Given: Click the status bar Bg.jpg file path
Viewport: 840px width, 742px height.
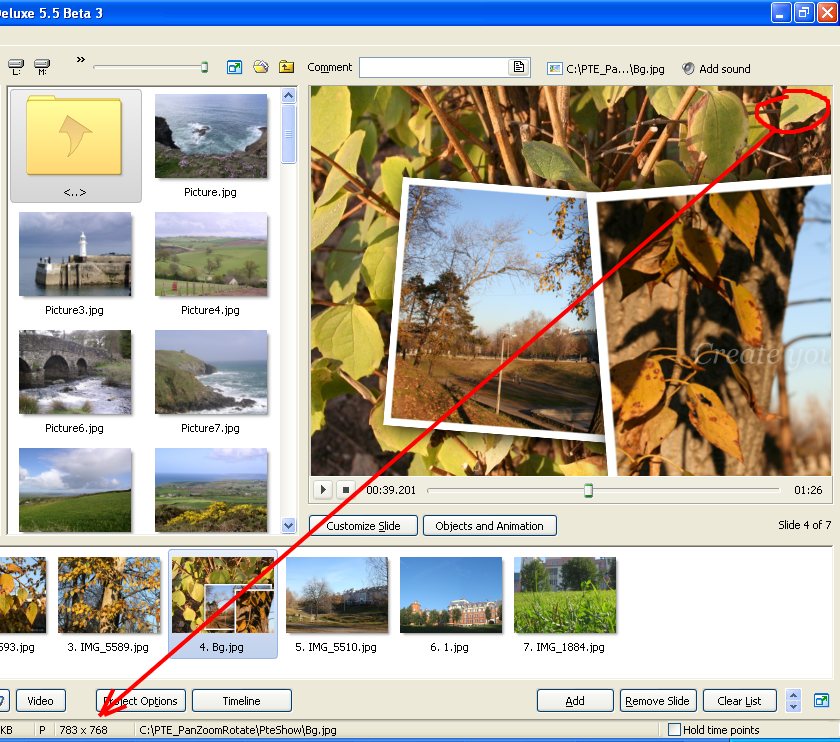Looking at the screenshot, I should [x=237, y=730].
